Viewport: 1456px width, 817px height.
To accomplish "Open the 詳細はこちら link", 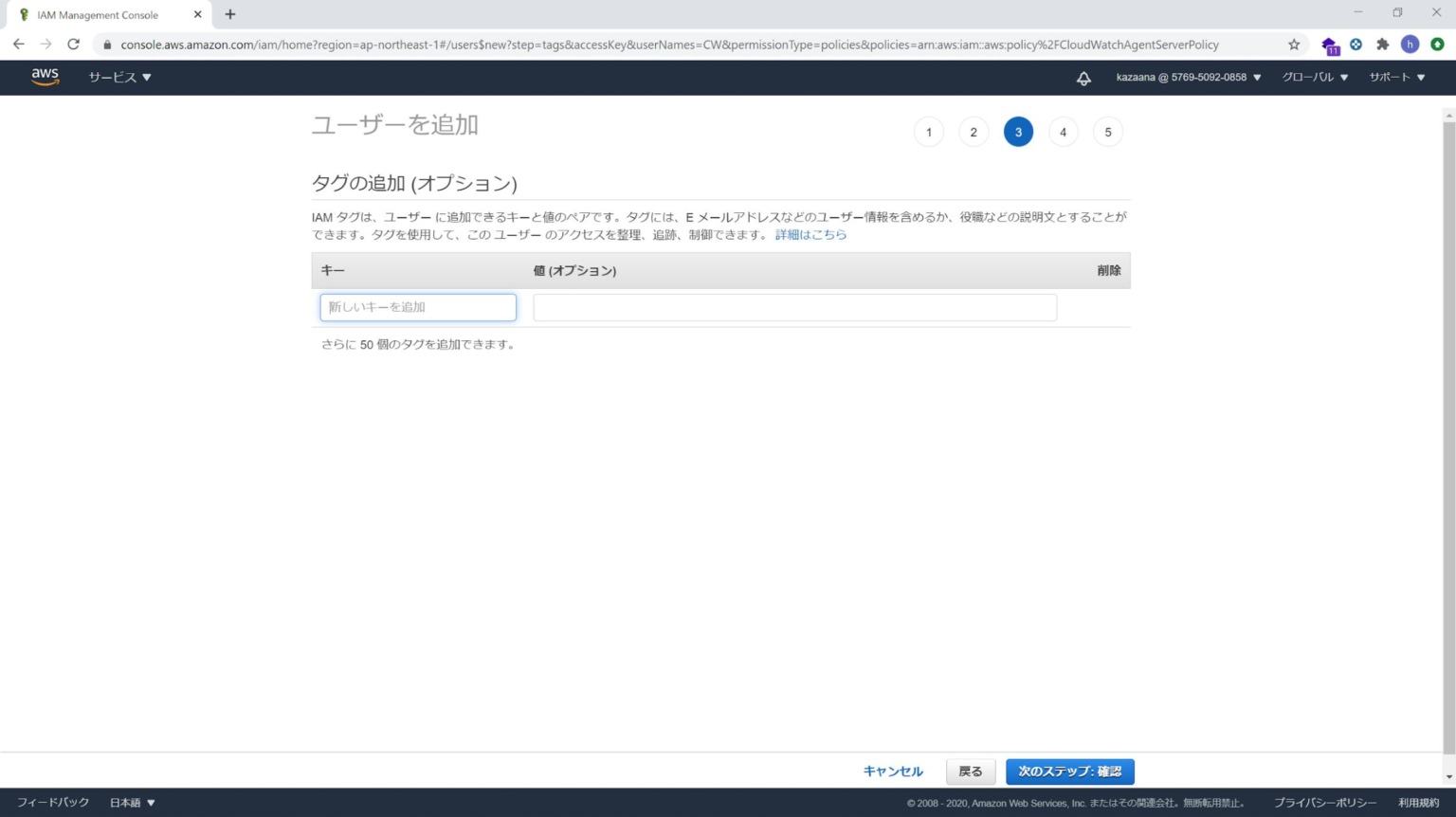I will [x=810, y=234].
